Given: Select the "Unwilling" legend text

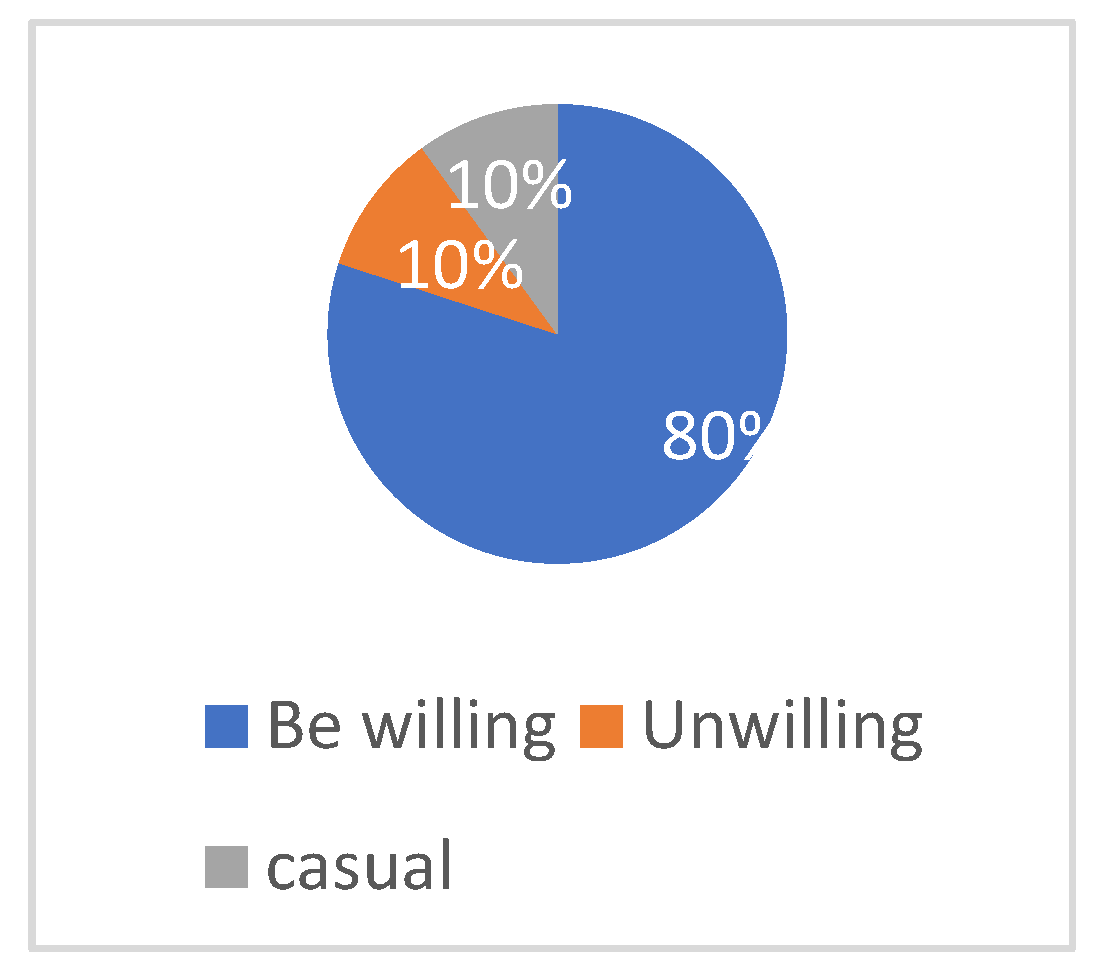Looking at the screenshot, I should click(782, 726).
